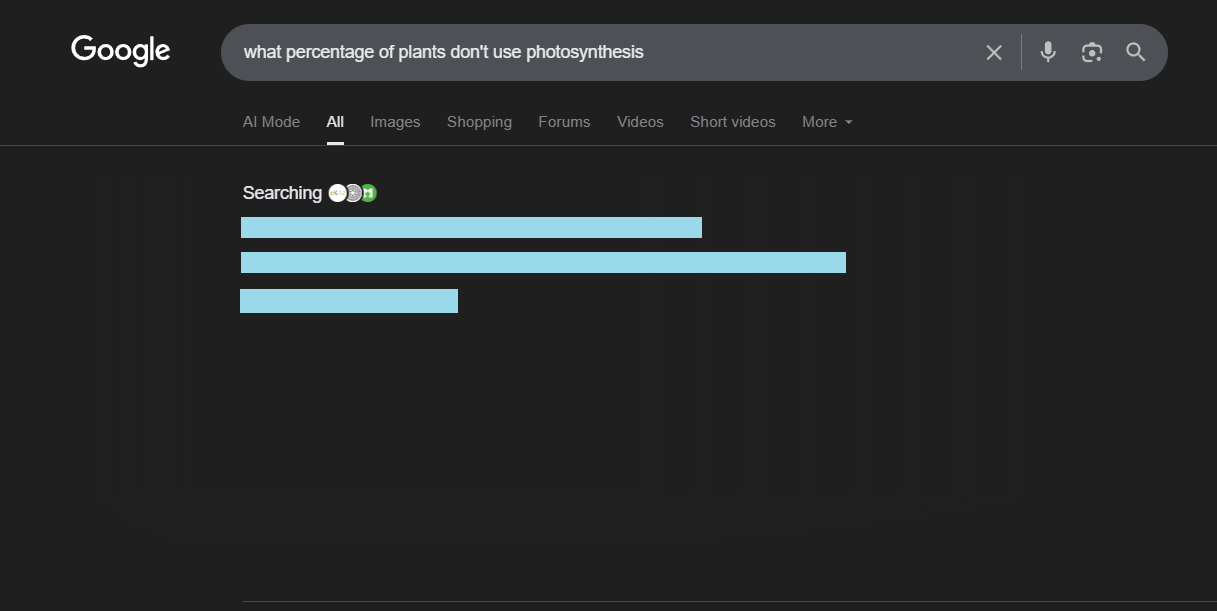Click the Google logo
The image size is (1217, 611).
tap(121, 51)
